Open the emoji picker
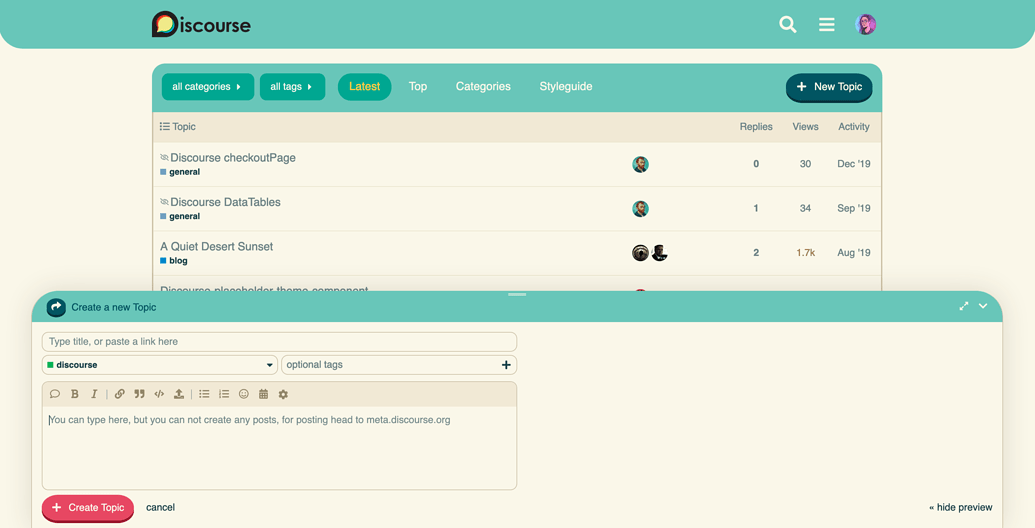Viewport: 1035px width, 528px height. click(243, 394)
